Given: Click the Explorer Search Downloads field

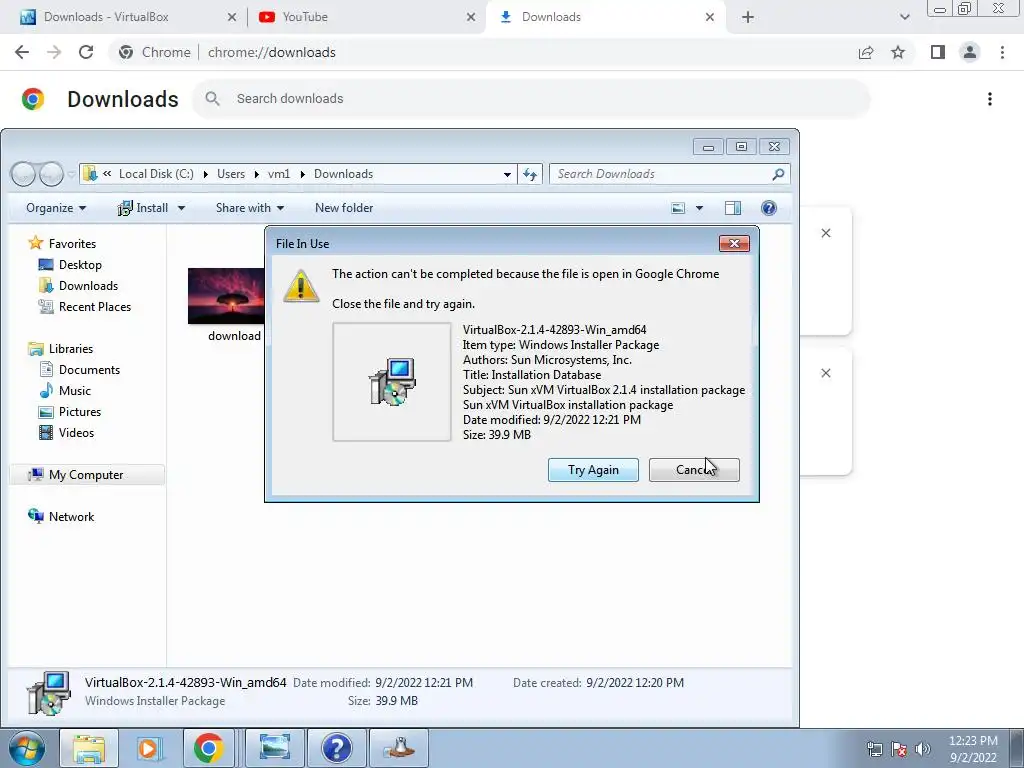Looking at the screenshot, I should point(669,174).
